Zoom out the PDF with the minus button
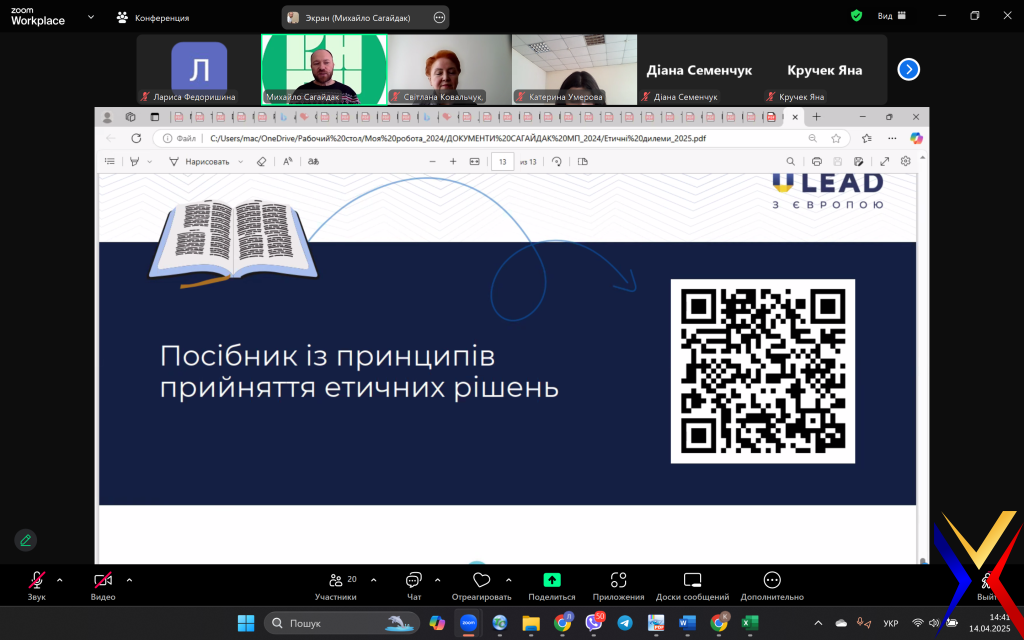The width and height of the screenshot is (1024, 640). click(432, 161)
